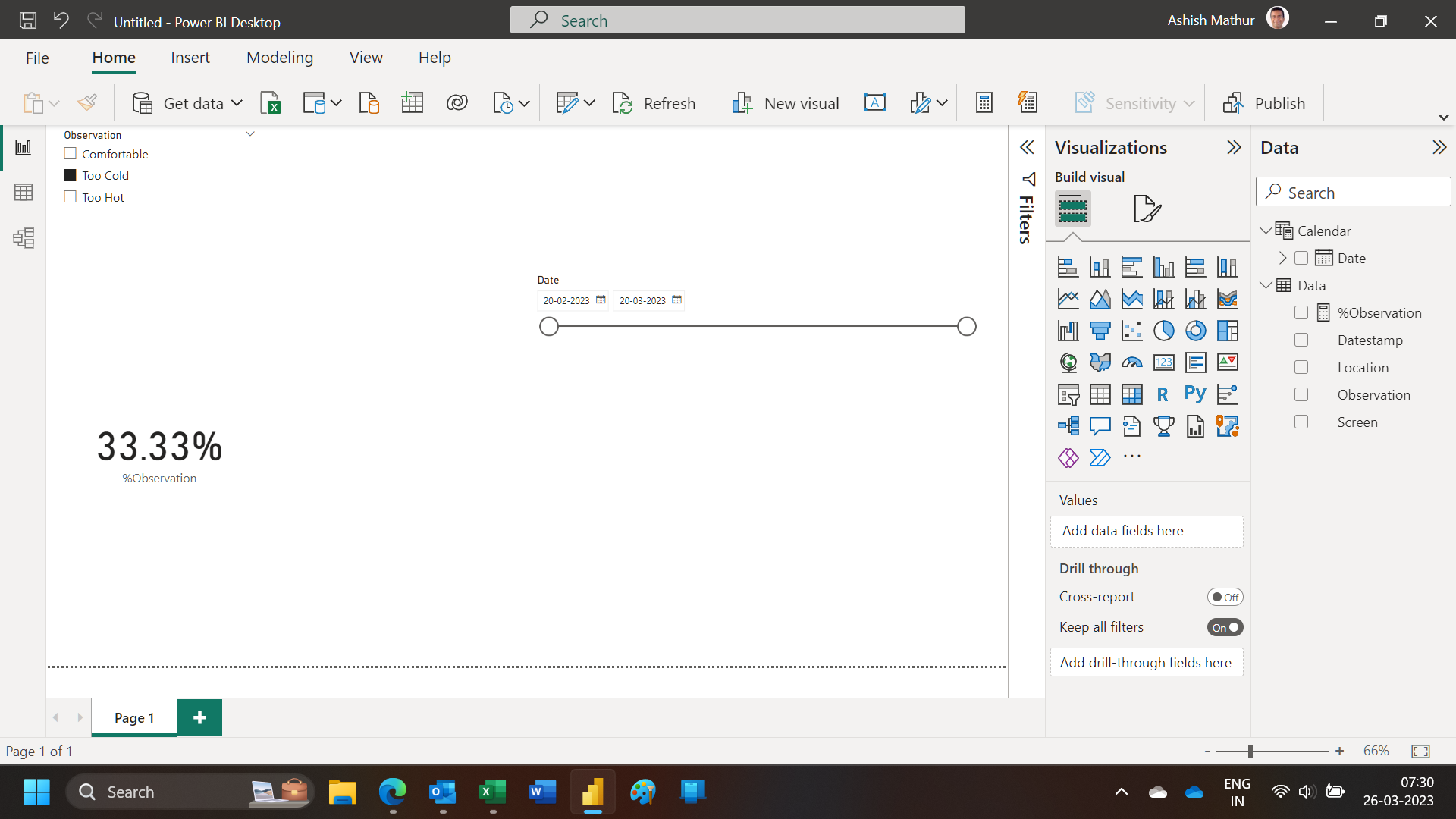Open Model view in left sidebar

pos(24,238)
